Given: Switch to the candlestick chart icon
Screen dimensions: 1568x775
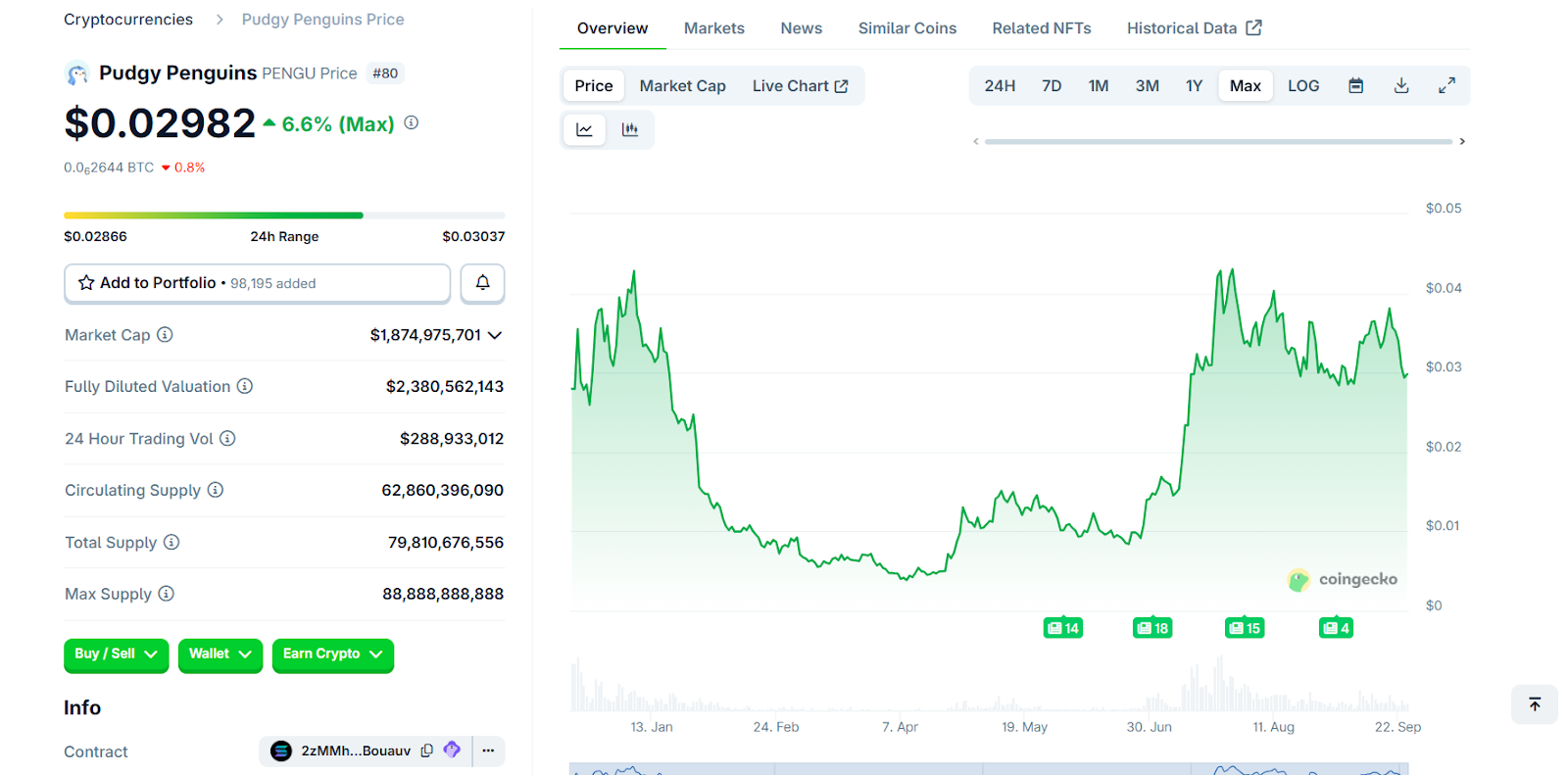Looking at the screenshot, I should [x=630, y=129].
